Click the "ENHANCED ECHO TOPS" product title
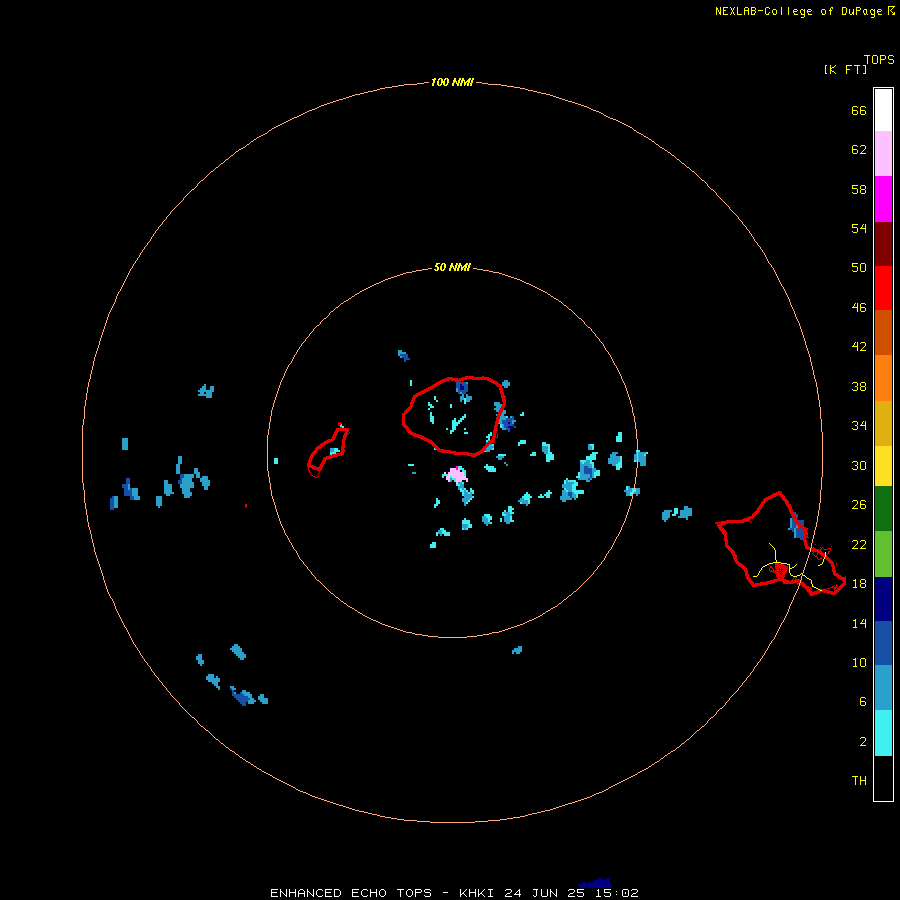Image resolution: width=900 pixels, height=900 pixels. coord(350,893)
